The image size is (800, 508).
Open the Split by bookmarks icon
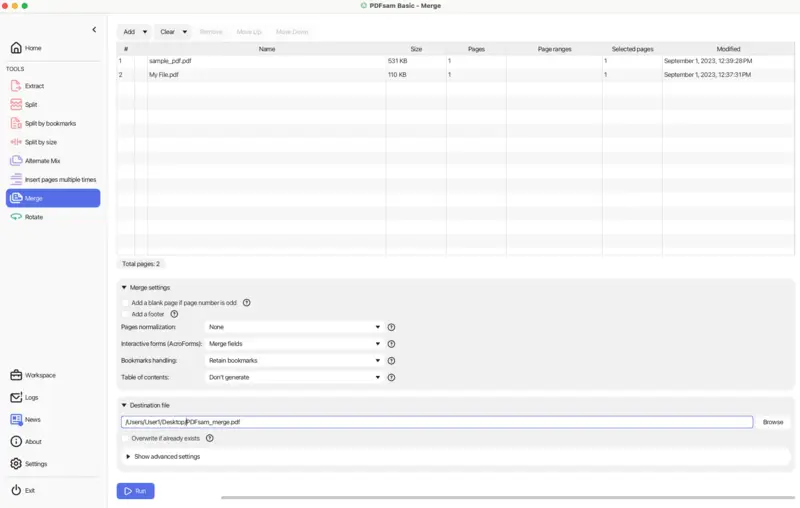[x=16, y=123]
